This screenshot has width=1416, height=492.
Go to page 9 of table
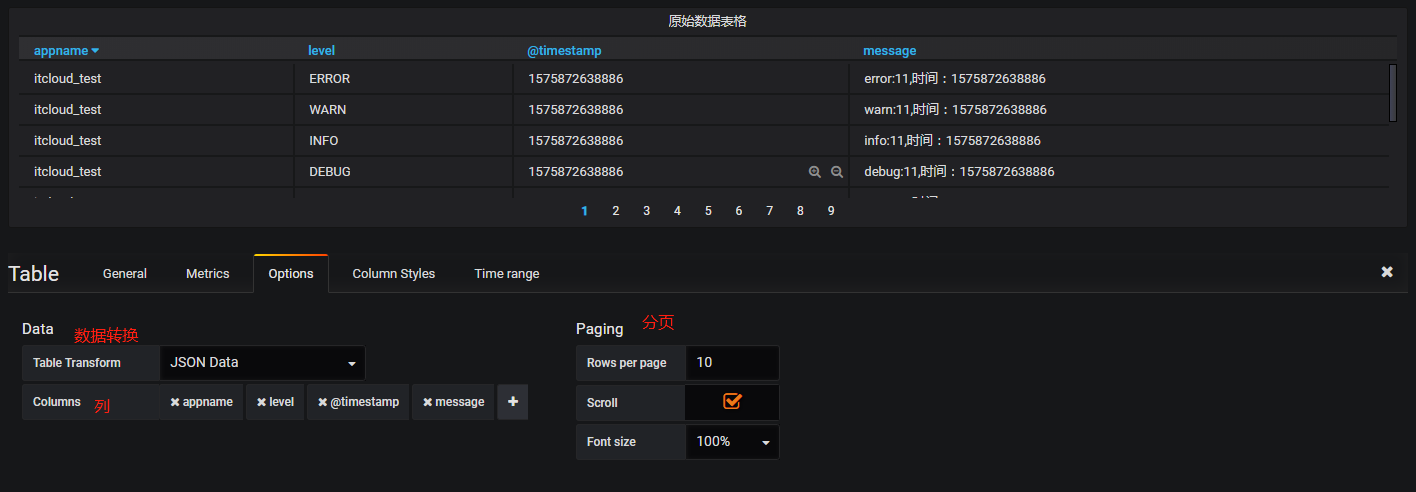click(831, 211)
